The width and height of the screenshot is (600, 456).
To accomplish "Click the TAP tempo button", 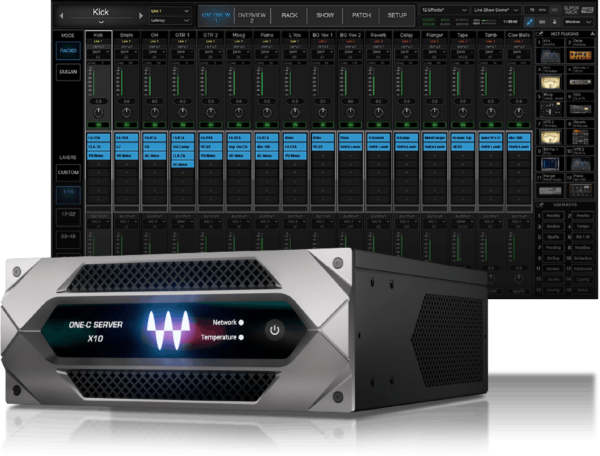I will [x=555, y=10].
